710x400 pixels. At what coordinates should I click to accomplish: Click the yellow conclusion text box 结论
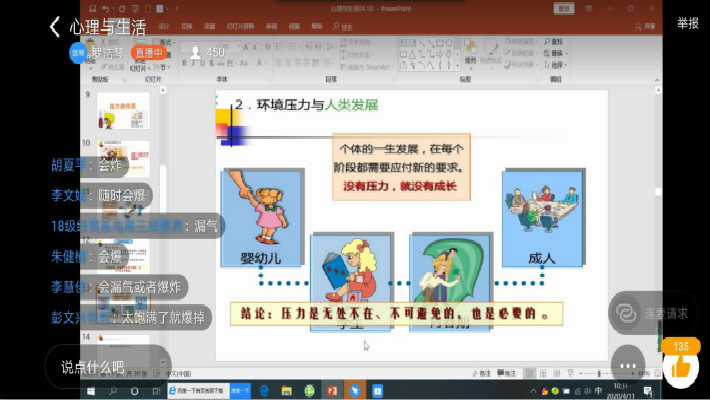(395, 313)
